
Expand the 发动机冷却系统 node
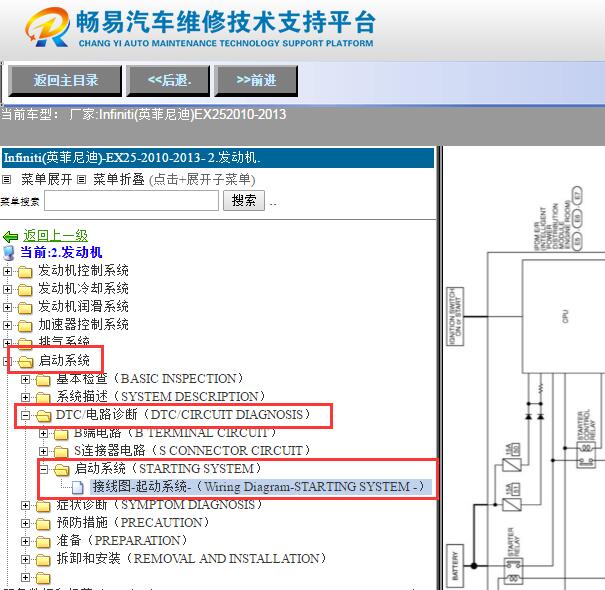coord(7,289)
